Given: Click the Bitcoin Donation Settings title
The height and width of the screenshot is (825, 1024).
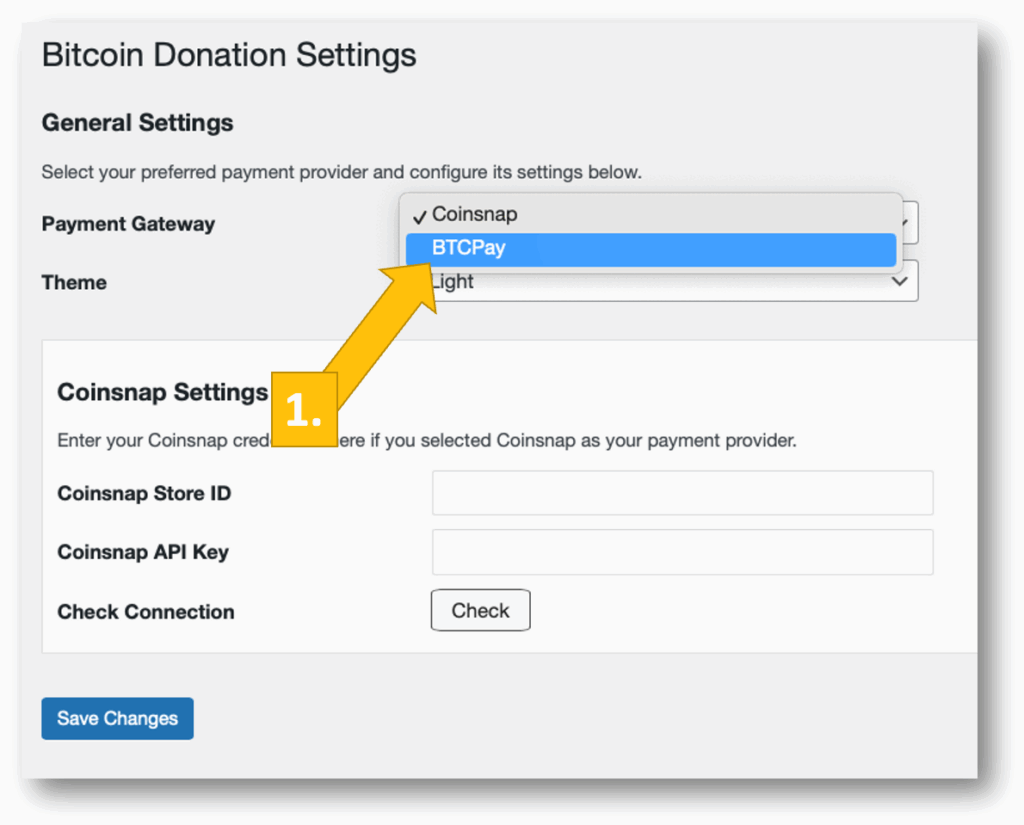Looking at the screenshot, I should 229,55.
